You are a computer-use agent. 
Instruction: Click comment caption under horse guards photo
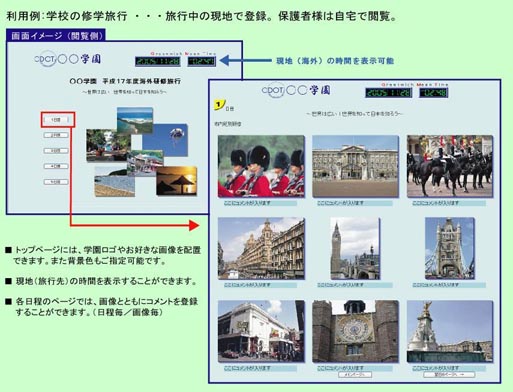tap(449, 203)
